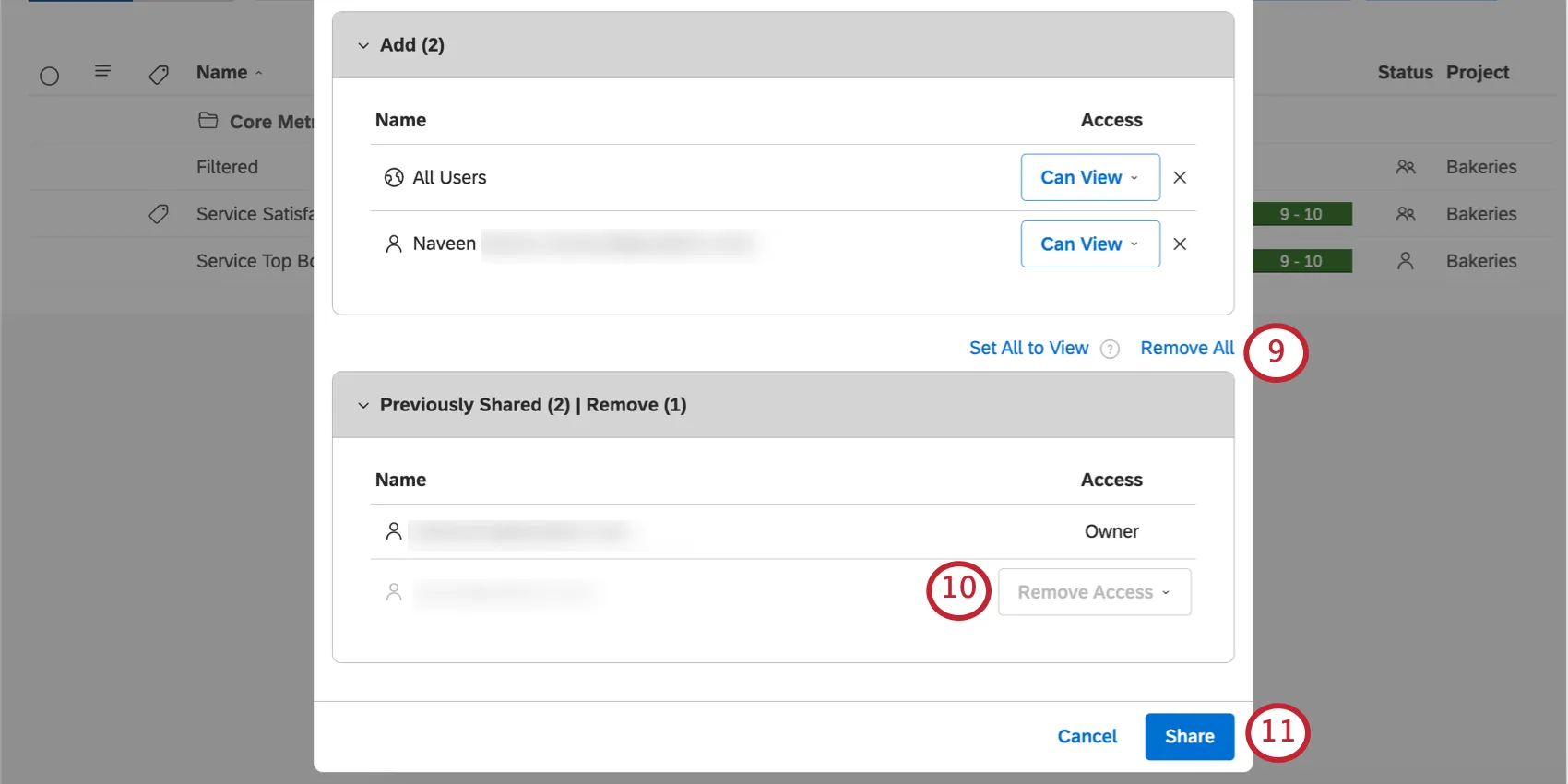Remove Naveen with X icon
Viewport: 1568px width, 784px height.
[1180, 244]
